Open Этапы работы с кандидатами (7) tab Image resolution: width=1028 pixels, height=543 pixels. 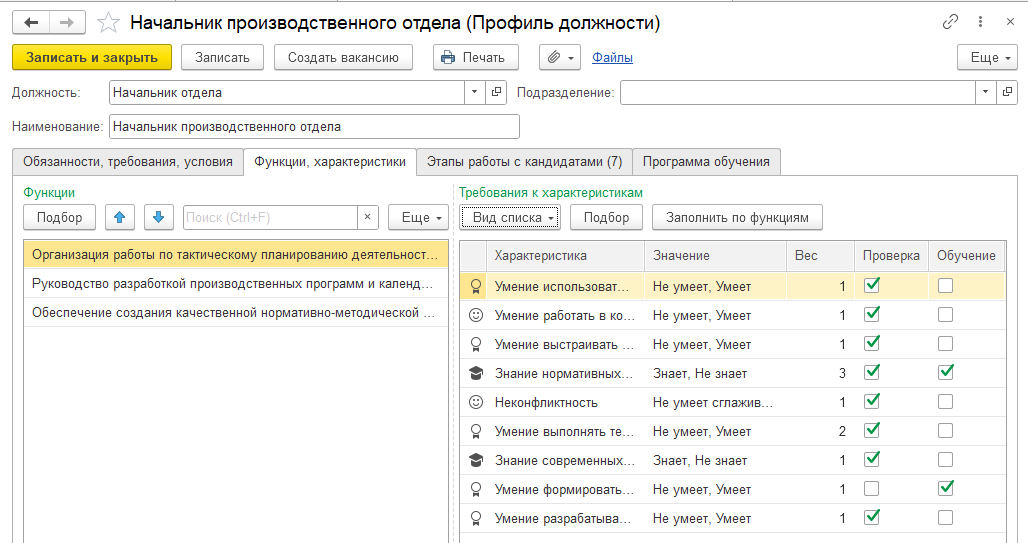click(524, 162)
